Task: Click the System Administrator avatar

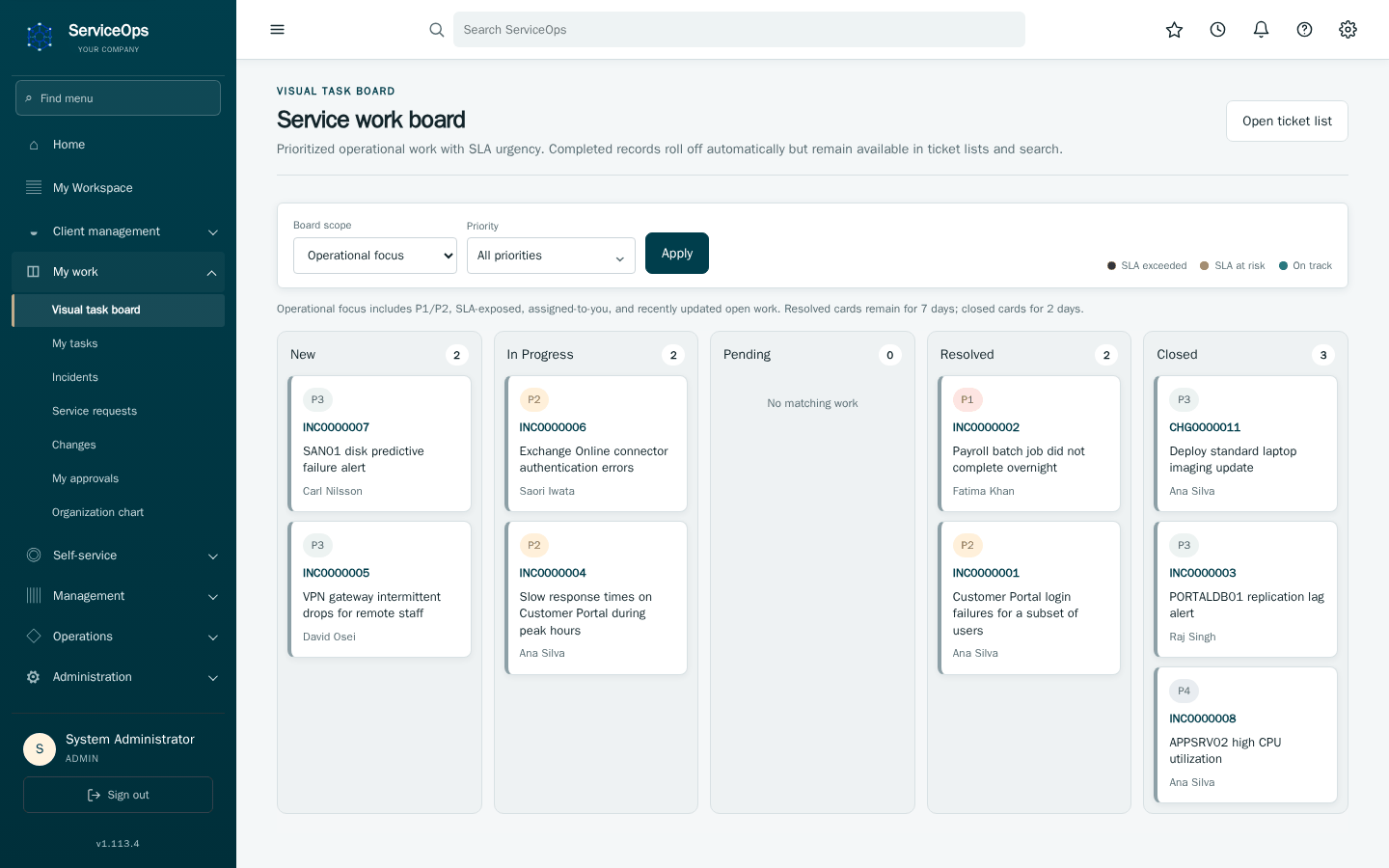Action: click(x=40, y=748)
